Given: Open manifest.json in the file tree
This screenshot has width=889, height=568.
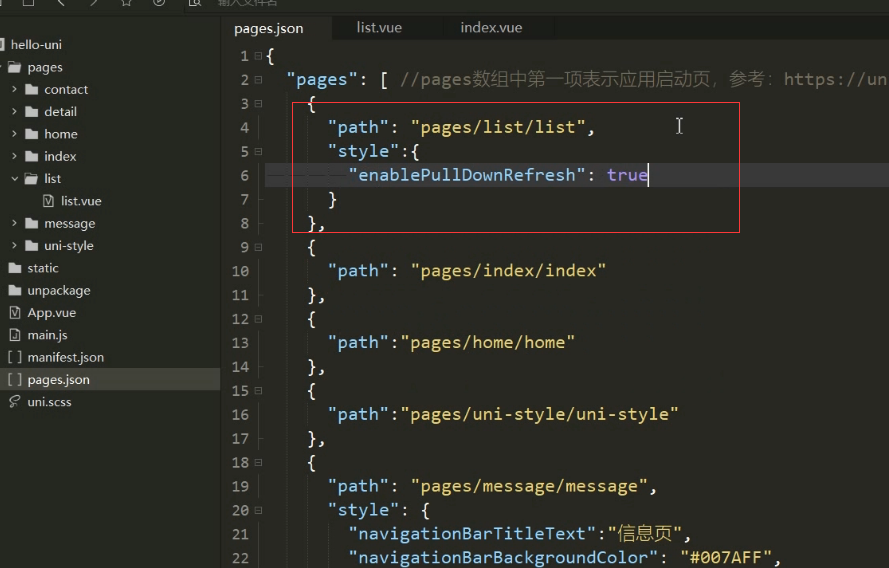Looking at the screenshot, I should (66, 357).
